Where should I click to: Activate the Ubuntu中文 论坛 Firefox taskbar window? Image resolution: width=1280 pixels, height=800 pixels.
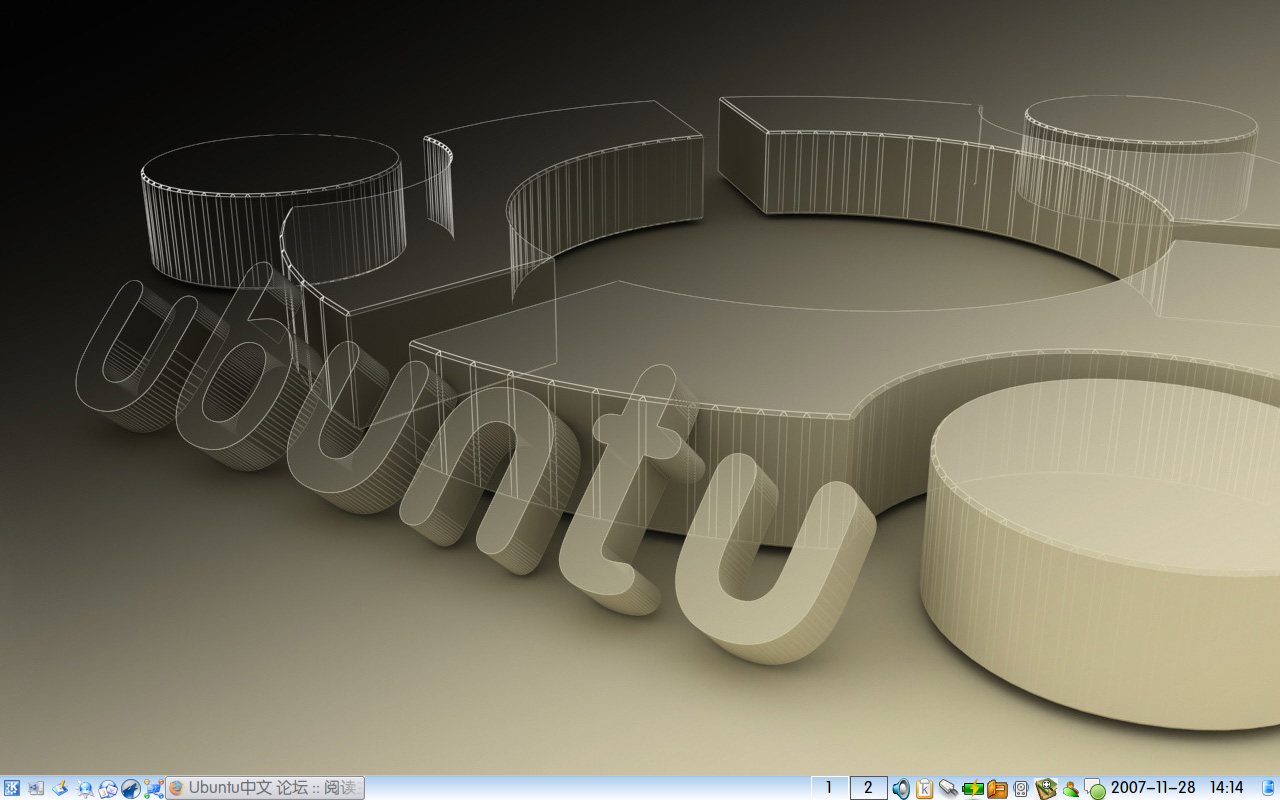point(265,788)
